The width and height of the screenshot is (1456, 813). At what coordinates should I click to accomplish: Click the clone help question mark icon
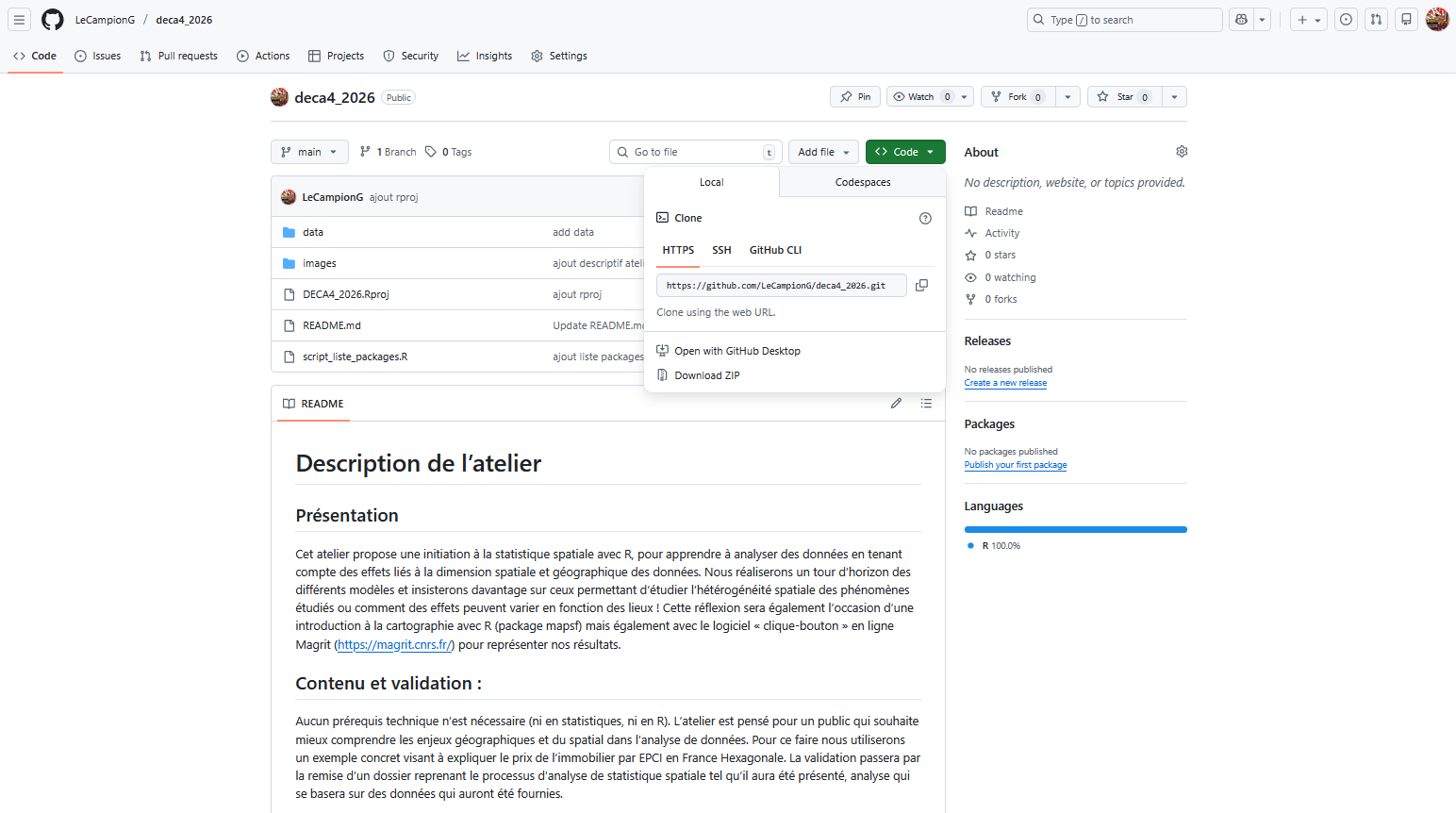[925, 218]
